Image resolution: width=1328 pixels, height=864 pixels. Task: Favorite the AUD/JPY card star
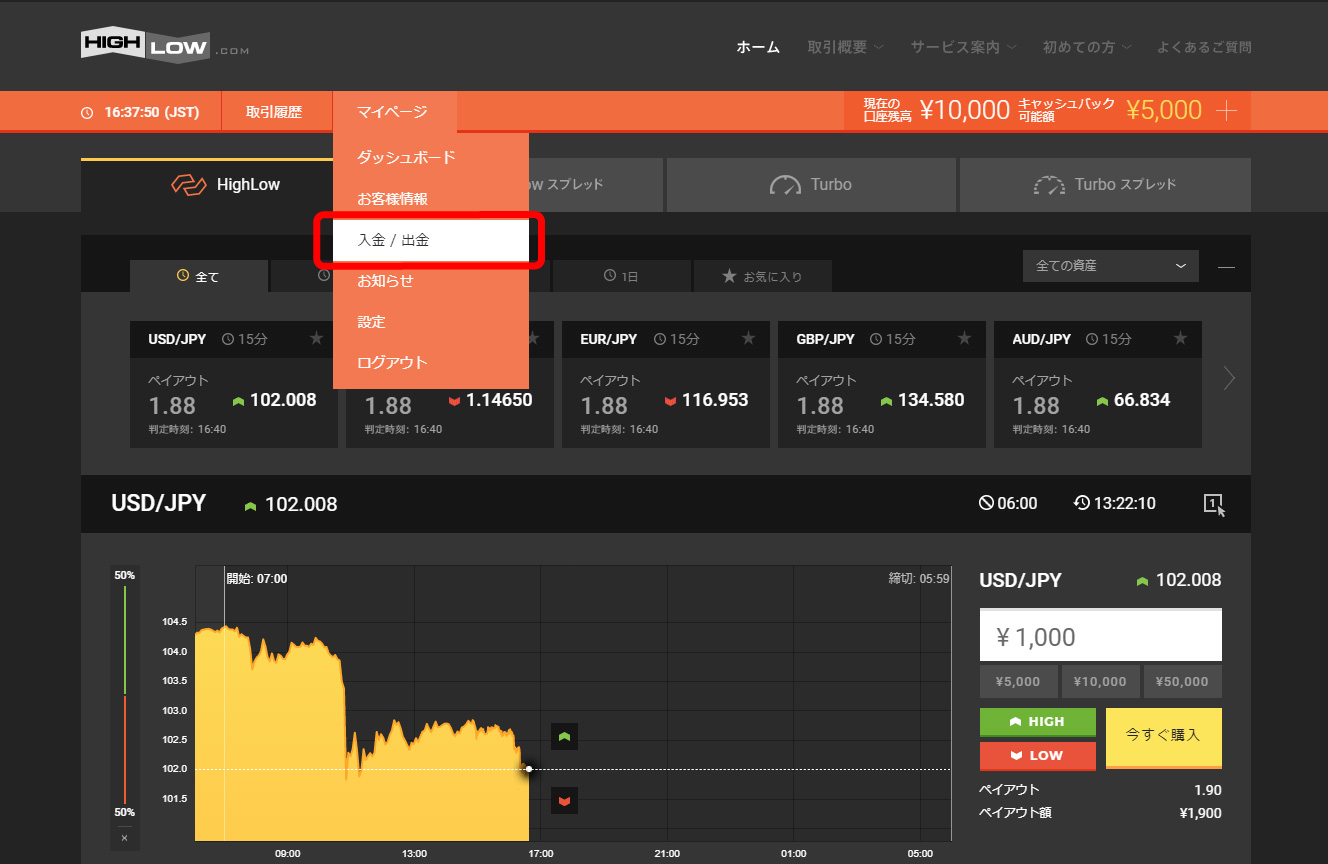[1181, 339]
